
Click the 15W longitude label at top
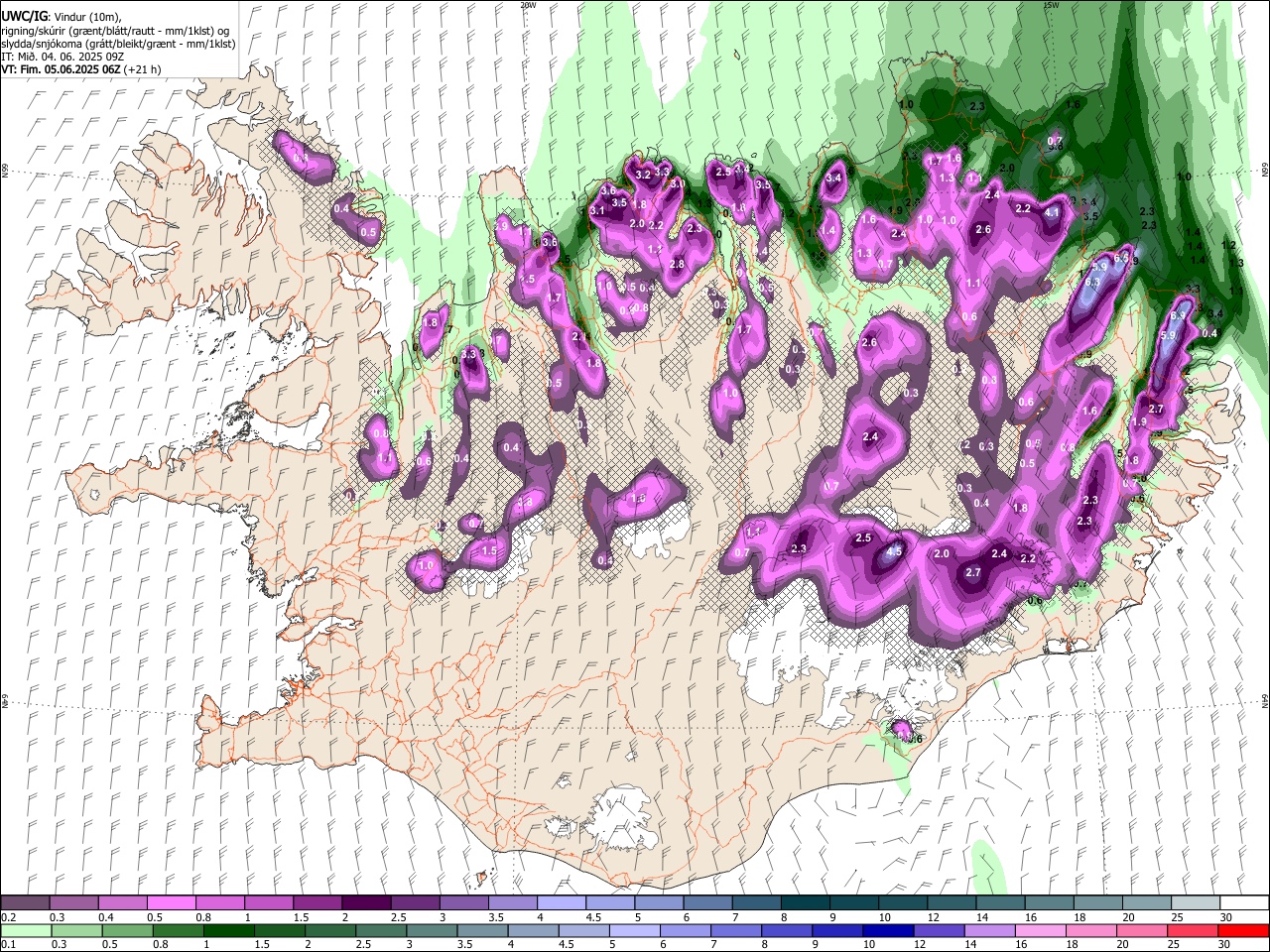point(1051,4)
